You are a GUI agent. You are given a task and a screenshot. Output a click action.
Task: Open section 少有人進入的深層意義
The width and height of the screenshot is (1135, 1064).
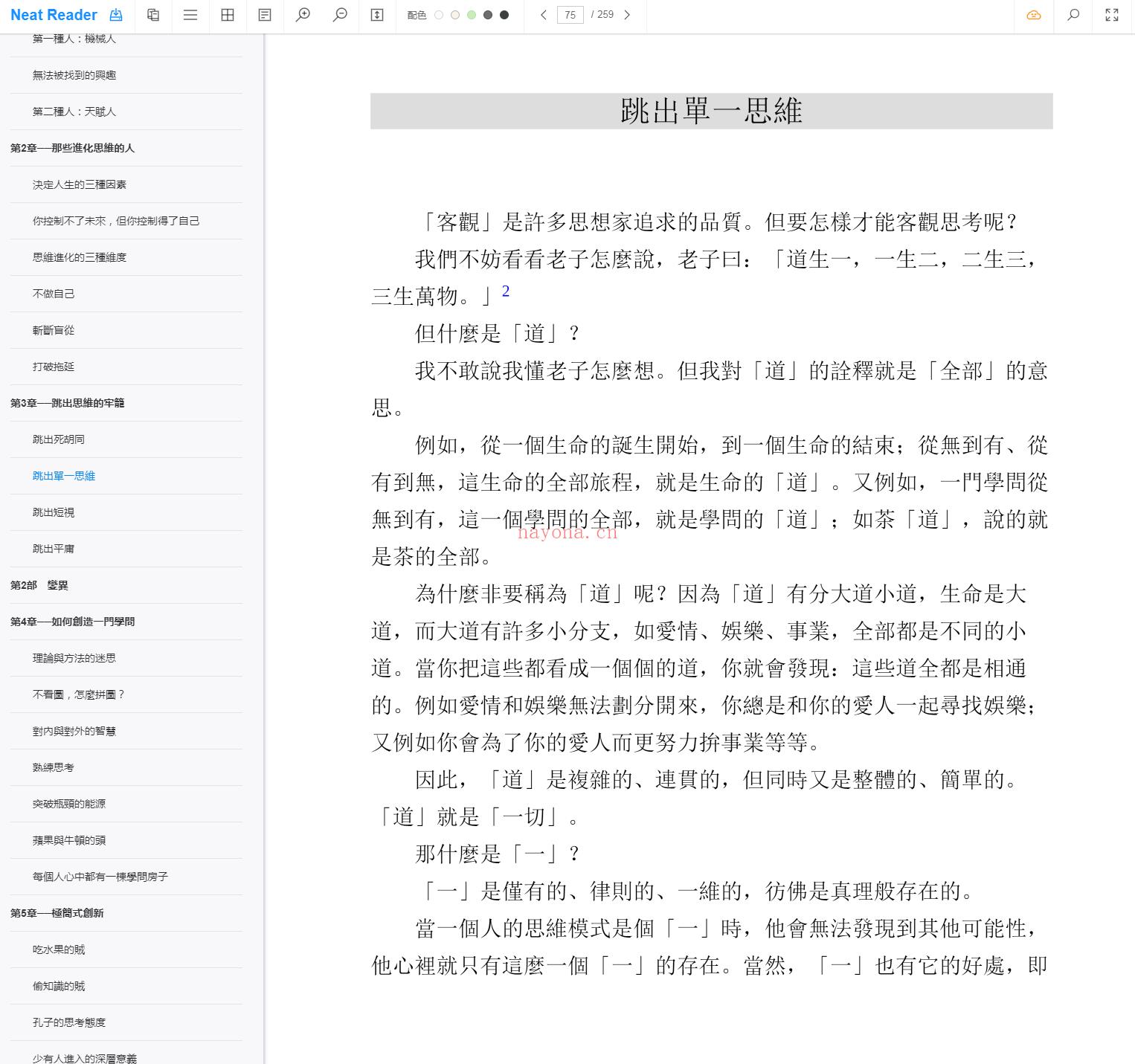[85, 1058]
